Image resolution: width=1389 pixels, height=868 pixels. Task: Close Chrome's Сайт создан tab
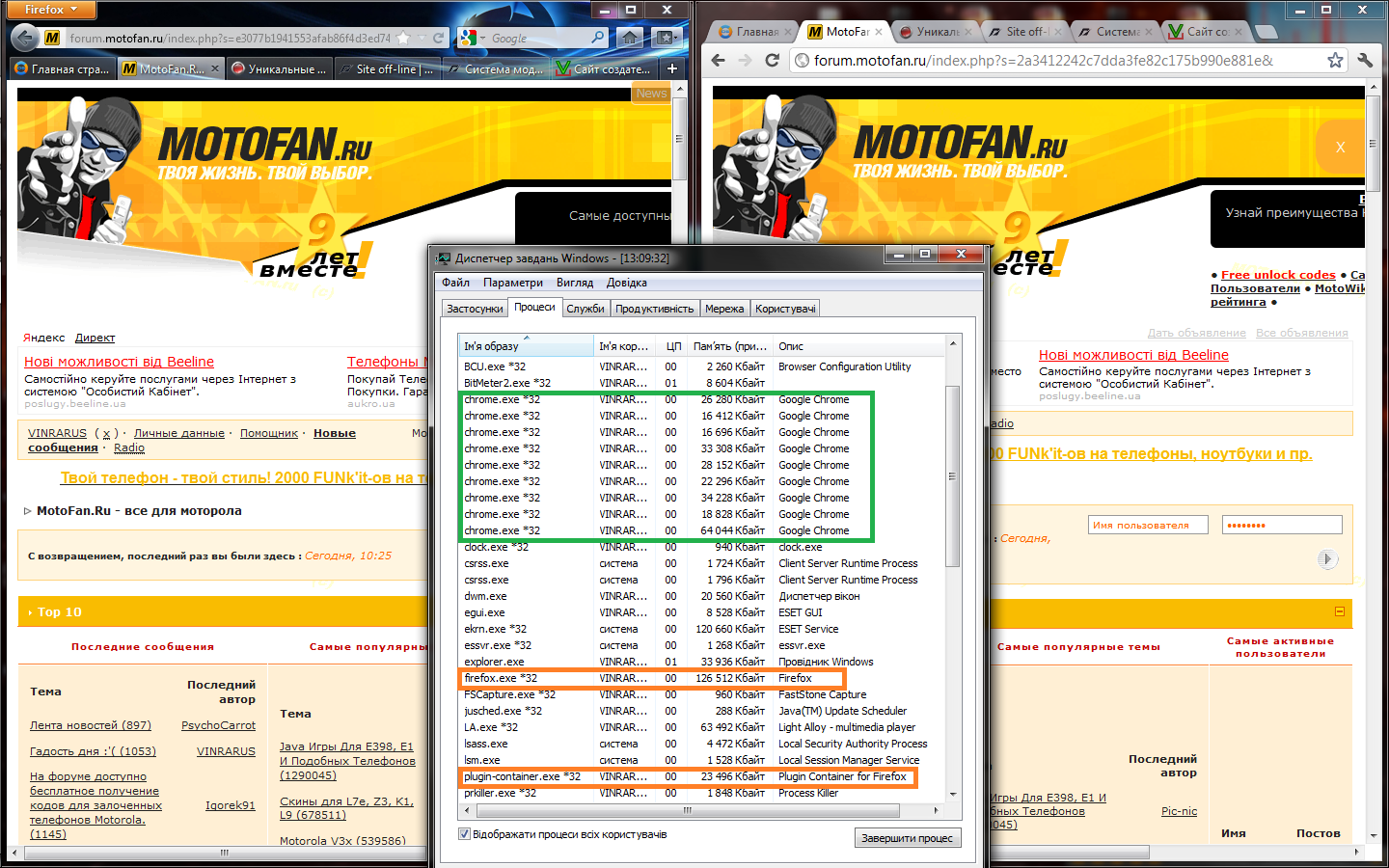pos(1239,32)
